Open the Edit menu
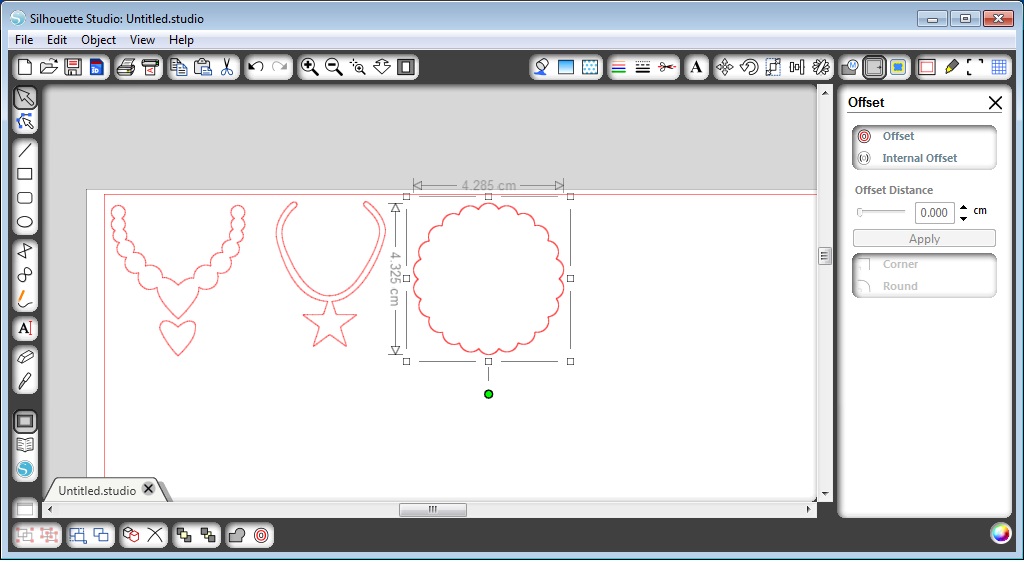 57,40
